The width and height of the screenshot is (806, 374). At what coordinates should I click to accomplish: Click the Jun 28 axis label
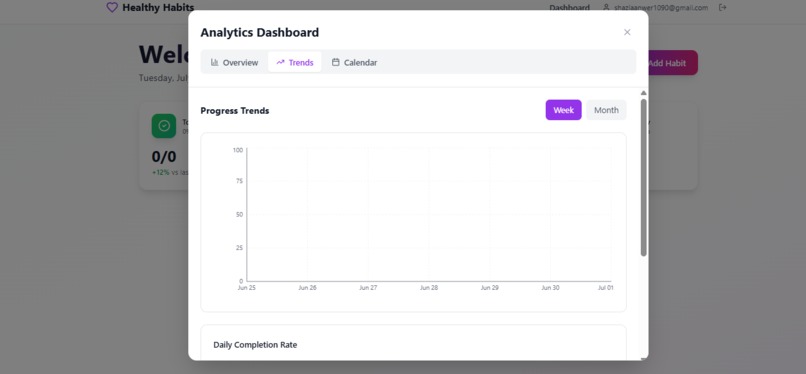[x=429, y=288]
